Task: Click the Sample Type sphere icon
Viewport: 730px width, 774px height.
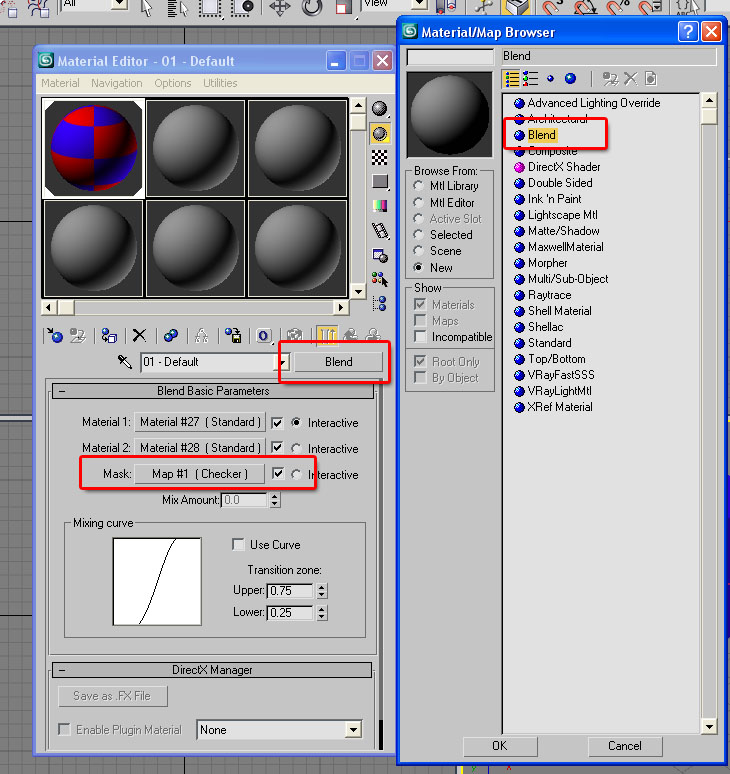Action: (x=380, y=109)
